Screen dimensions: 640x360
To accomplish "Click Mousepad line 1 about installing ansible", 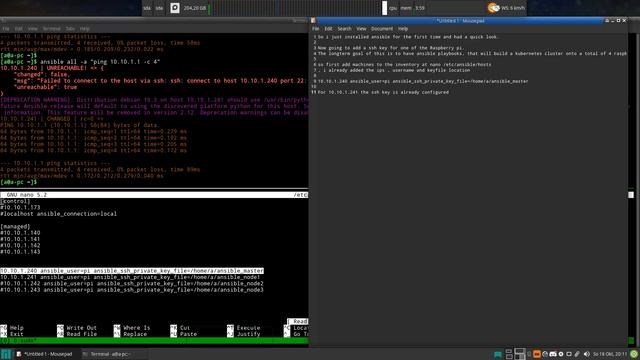I will pos(408,37).
